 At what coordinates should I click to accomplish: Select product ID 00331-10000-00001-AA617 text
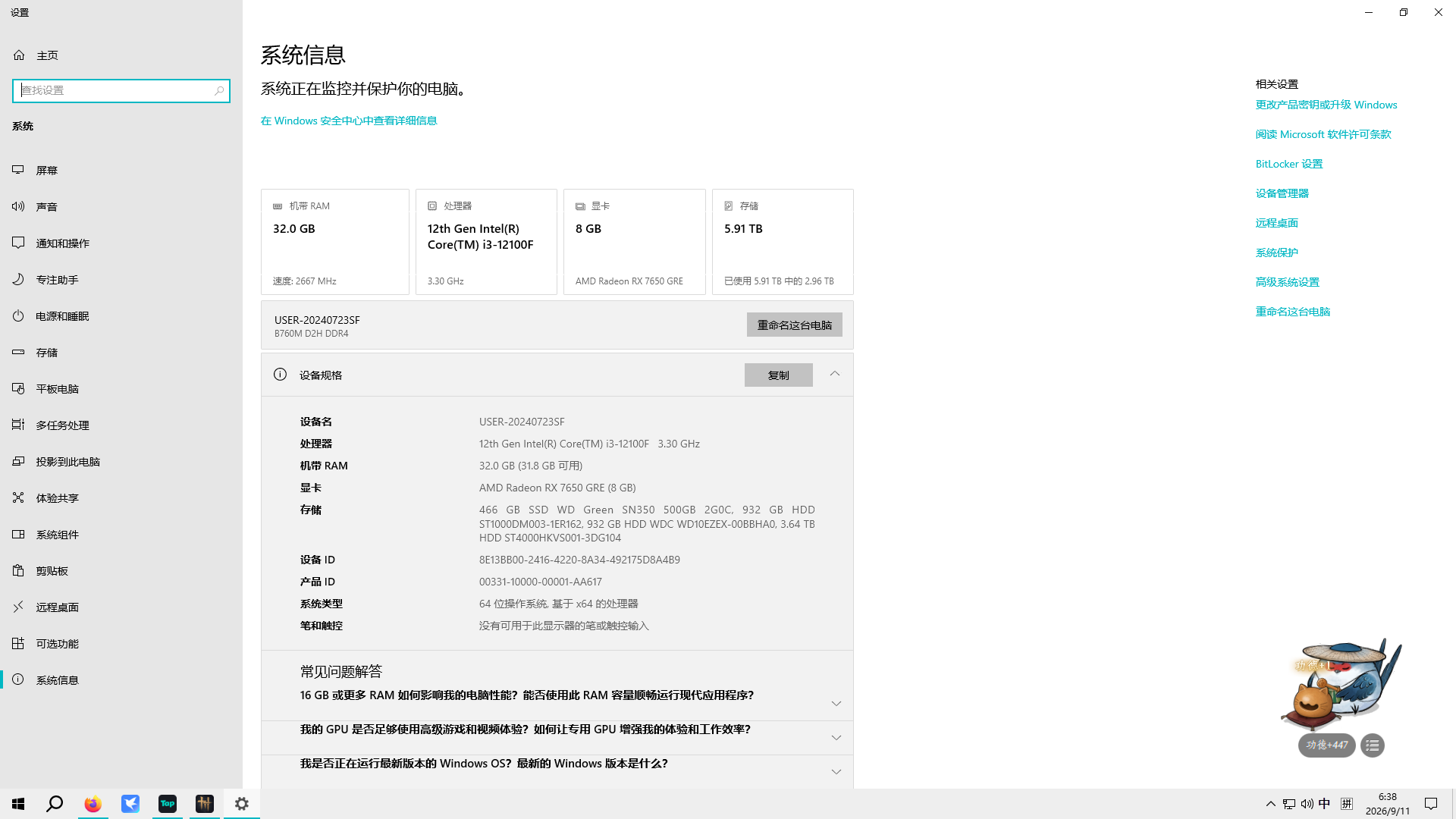[541, 582]
